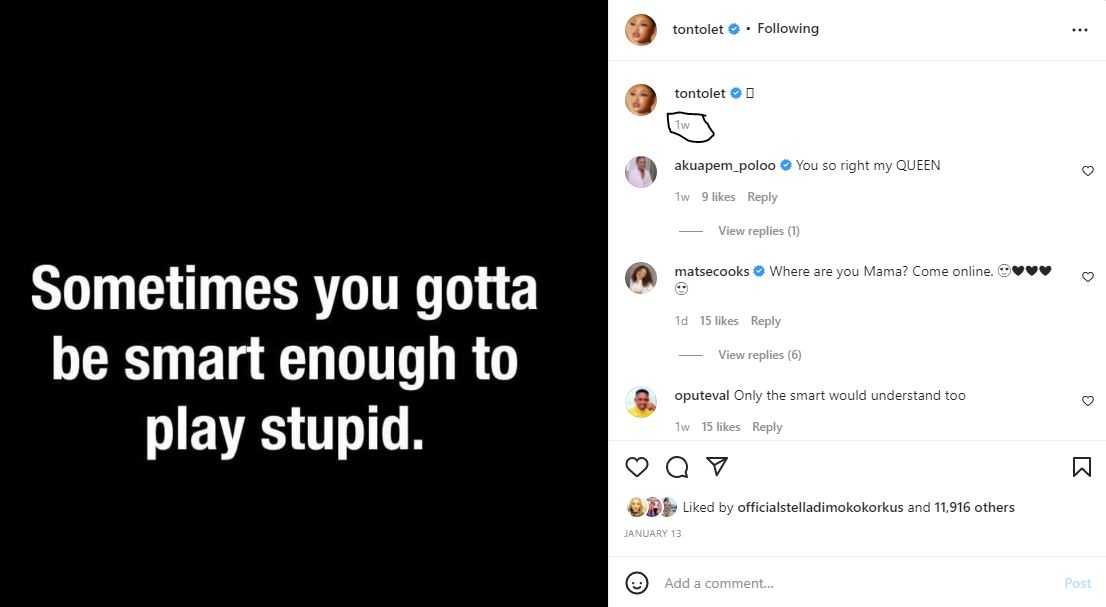Image resolution: width=1106 pixels, height=607 pixels.
Task: Expand View replies (1) under akuapem_poloo
Action: 758,231
